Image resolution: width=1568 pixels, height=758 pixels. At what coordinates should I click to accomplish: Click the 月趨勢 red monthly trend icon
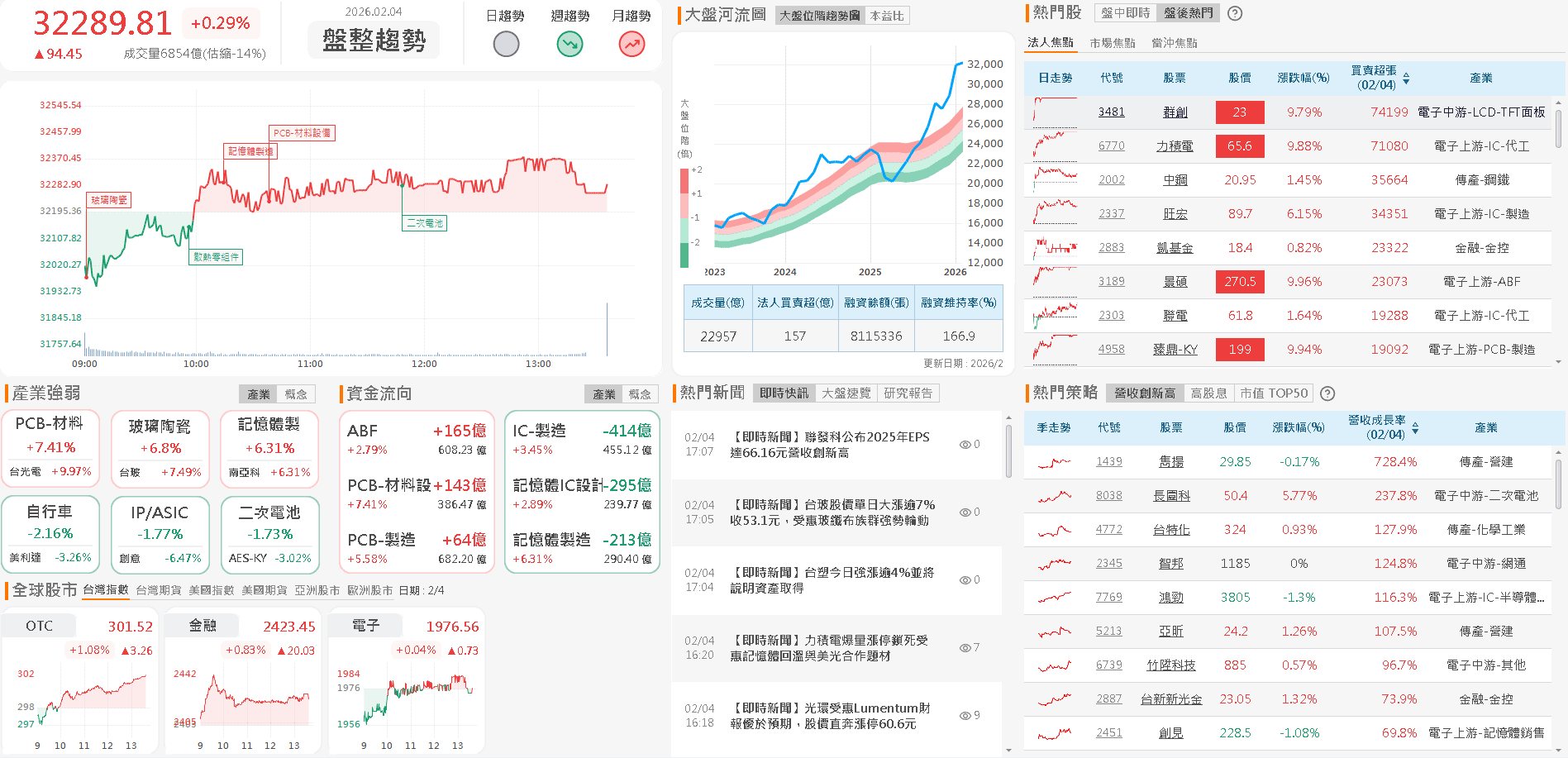pos(631,43)
